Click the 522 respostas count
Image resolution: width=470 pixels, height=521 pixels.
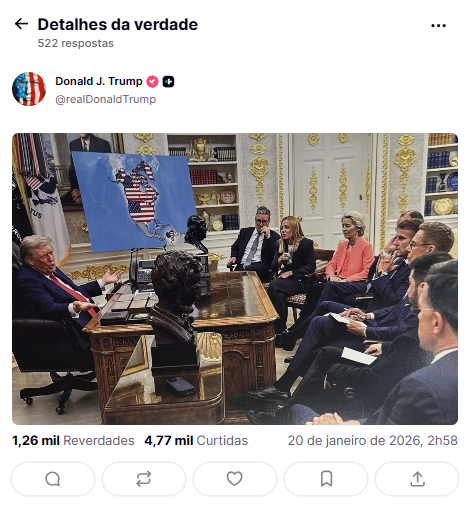point(76,43)
